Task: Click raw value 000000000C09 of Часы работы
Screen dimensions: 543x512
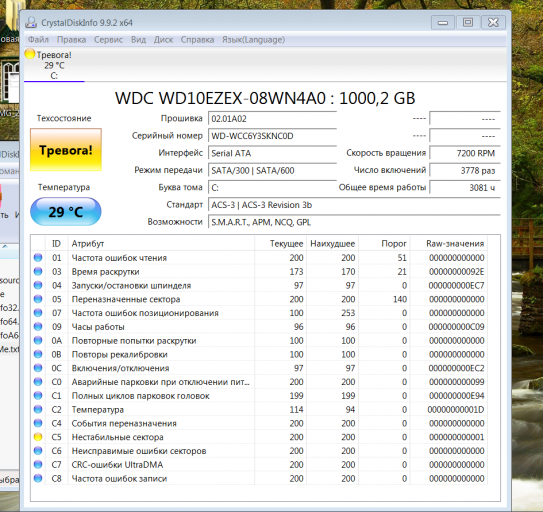Action: pos(456,327)
